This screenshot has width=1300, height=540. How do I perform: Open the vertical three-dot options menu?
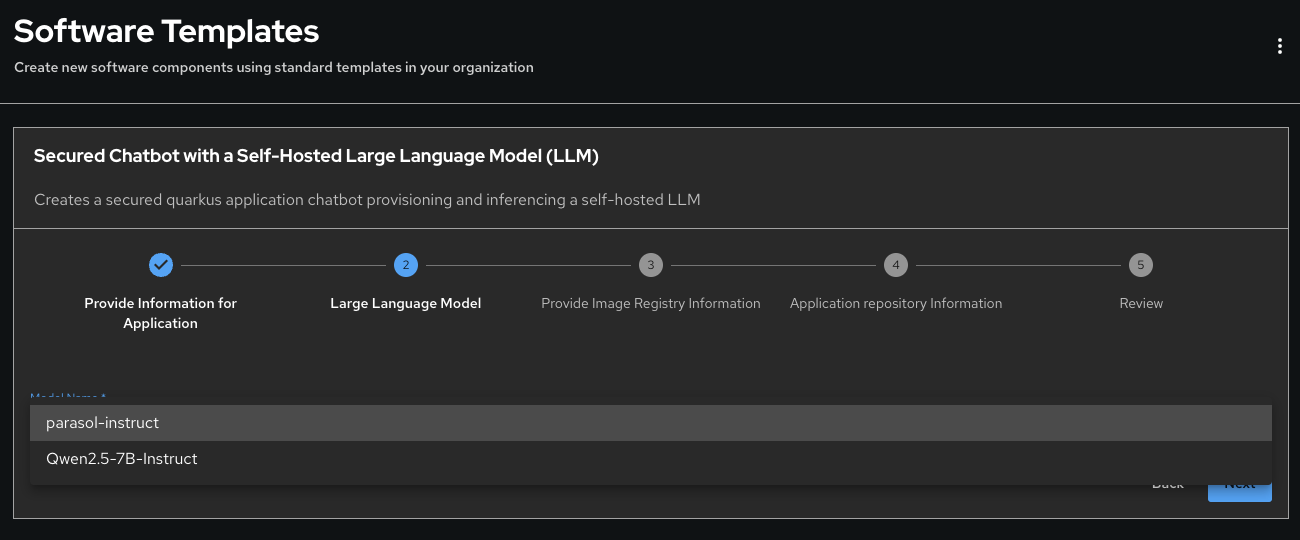[1279, 46]
